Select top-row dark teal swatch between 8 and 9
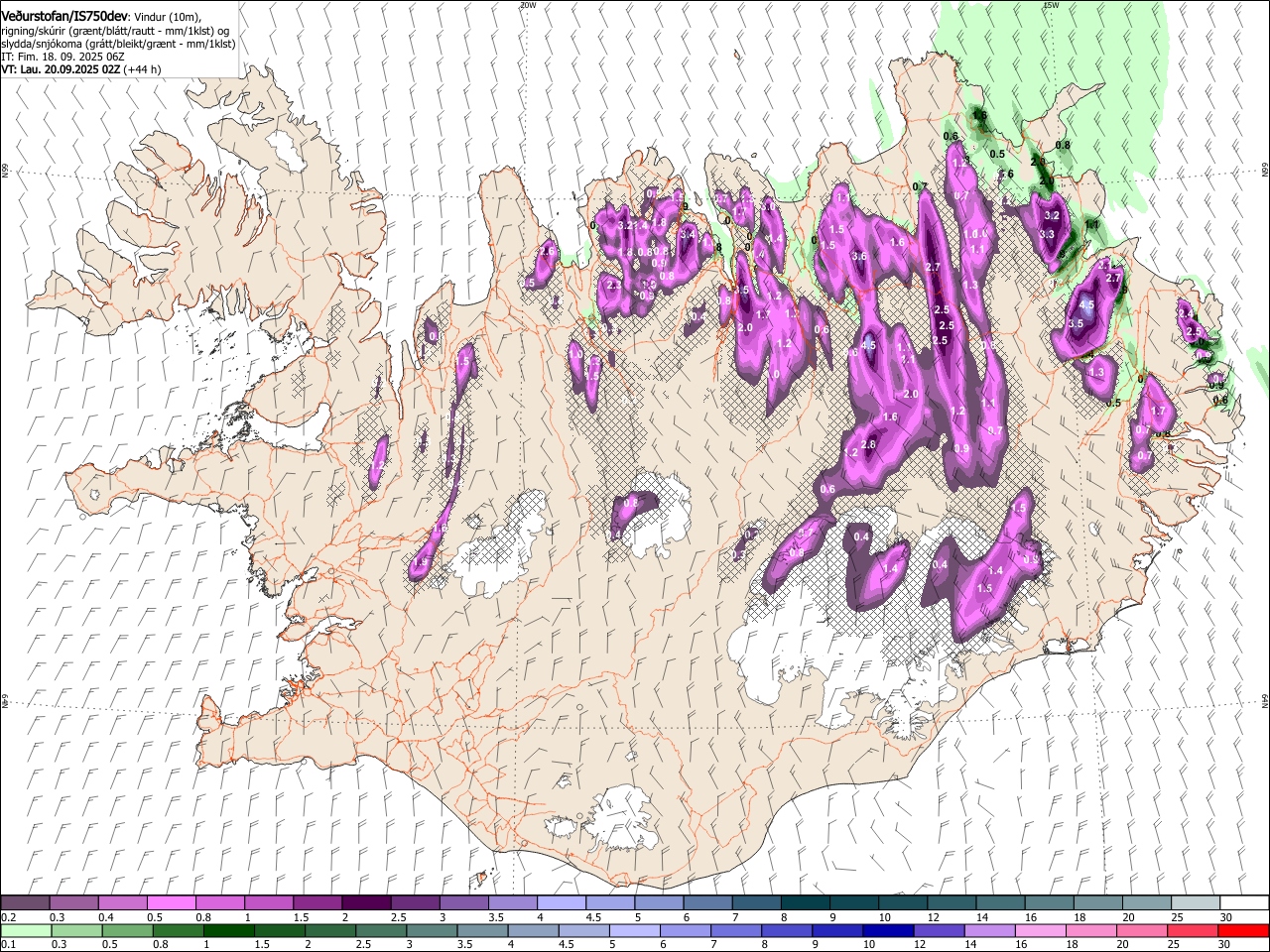Screen dimensions: 1270x952 [805, 902]
